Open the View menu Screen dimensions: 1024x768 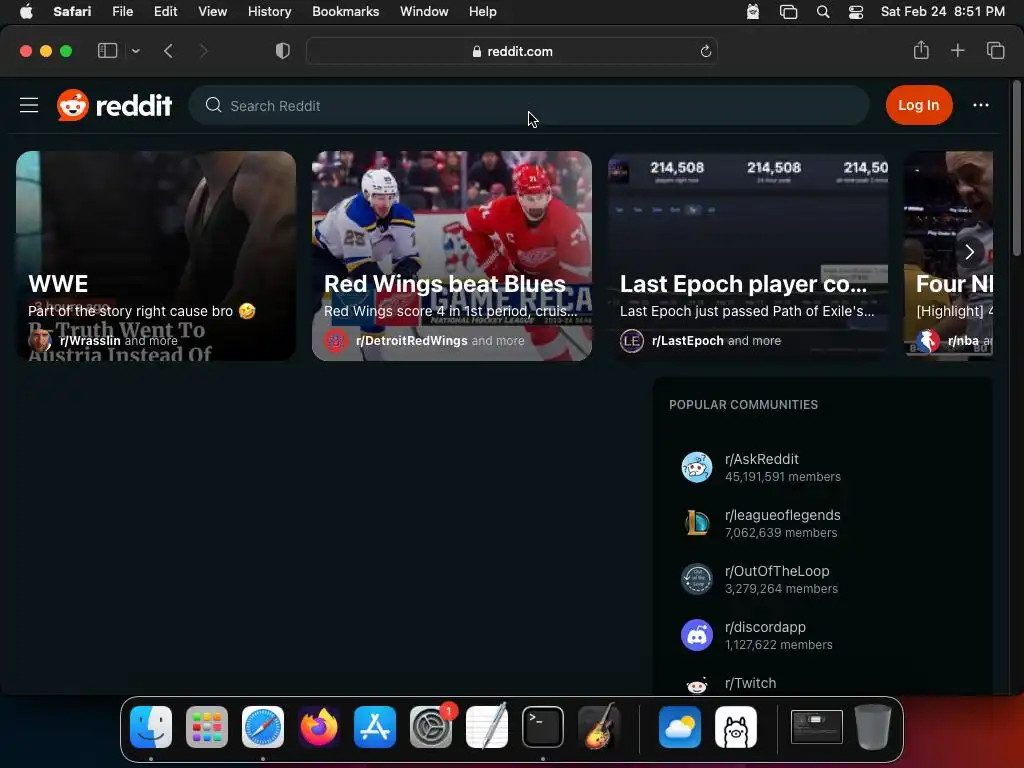point(212,11)
